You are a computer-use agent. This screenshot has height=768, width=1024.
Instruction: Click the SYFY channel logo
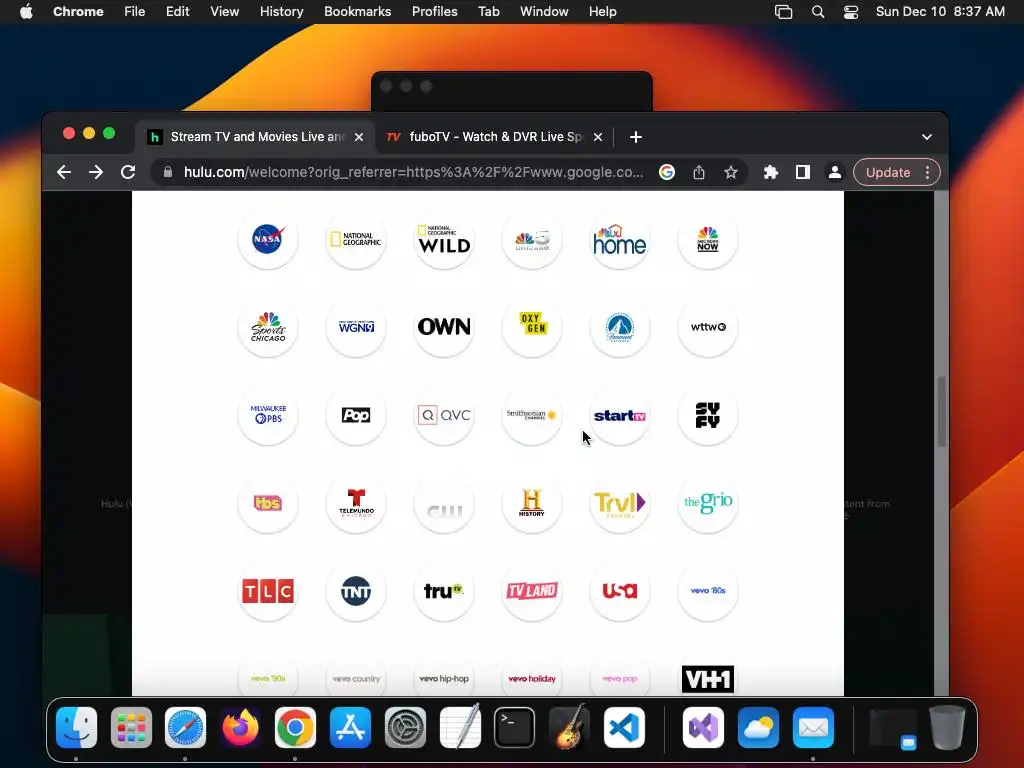point(708,415)
